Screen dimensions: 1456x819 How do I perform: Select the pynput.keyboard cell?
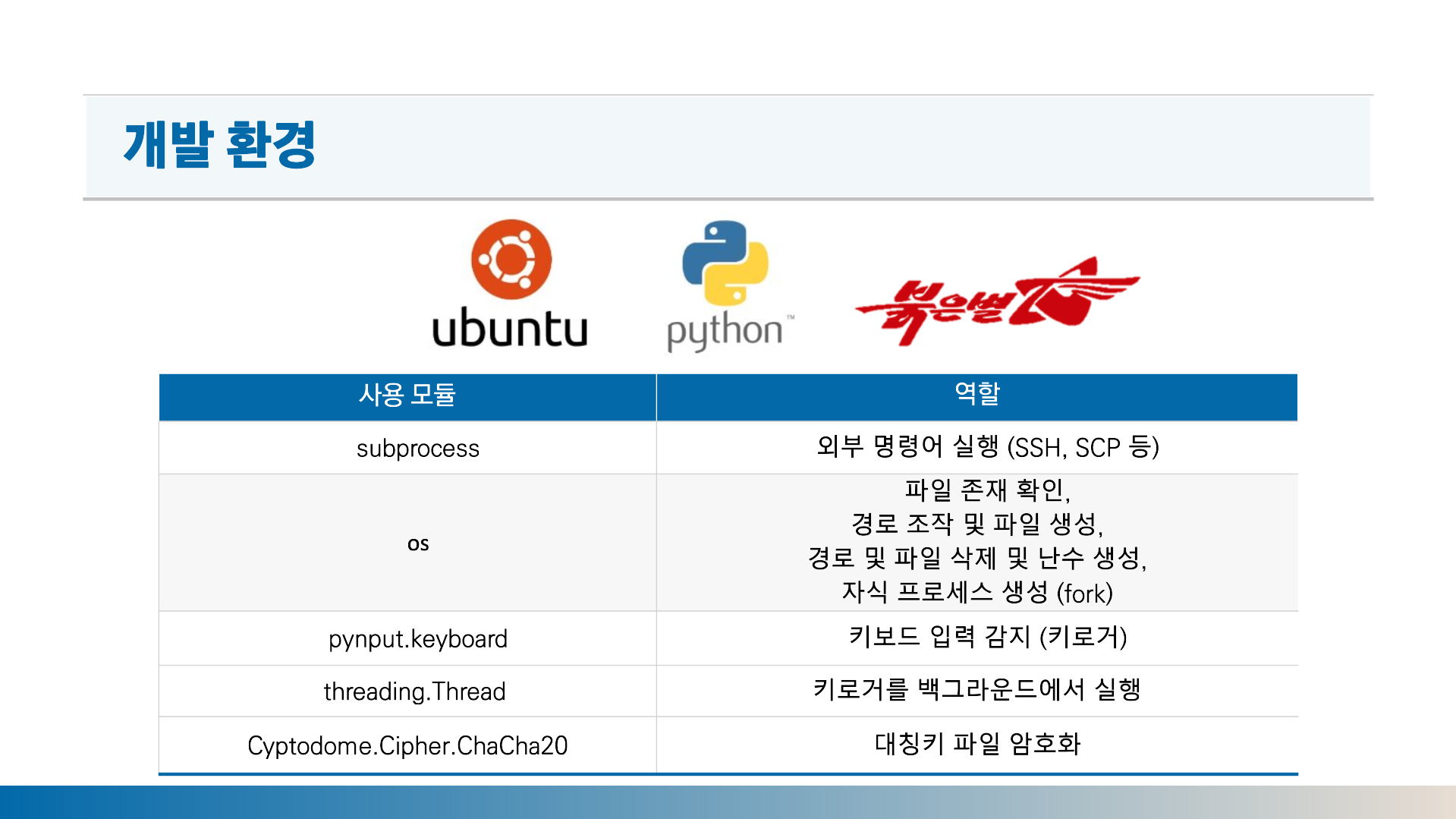407,638
